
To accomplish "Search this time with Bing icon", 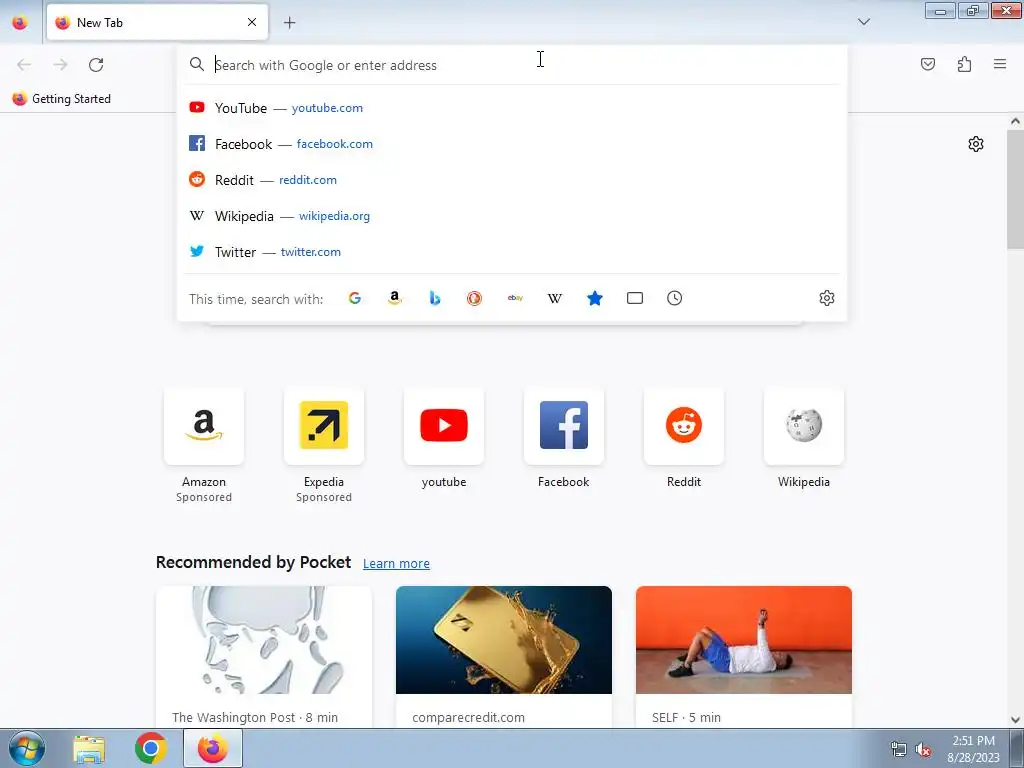I will (x=435, y=298).
